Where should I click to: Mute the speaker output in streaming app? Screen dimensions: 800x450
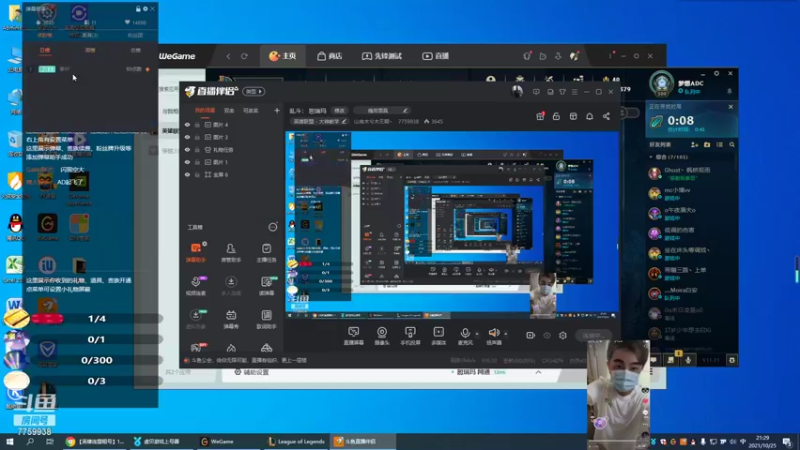click(x=494, y=336)
